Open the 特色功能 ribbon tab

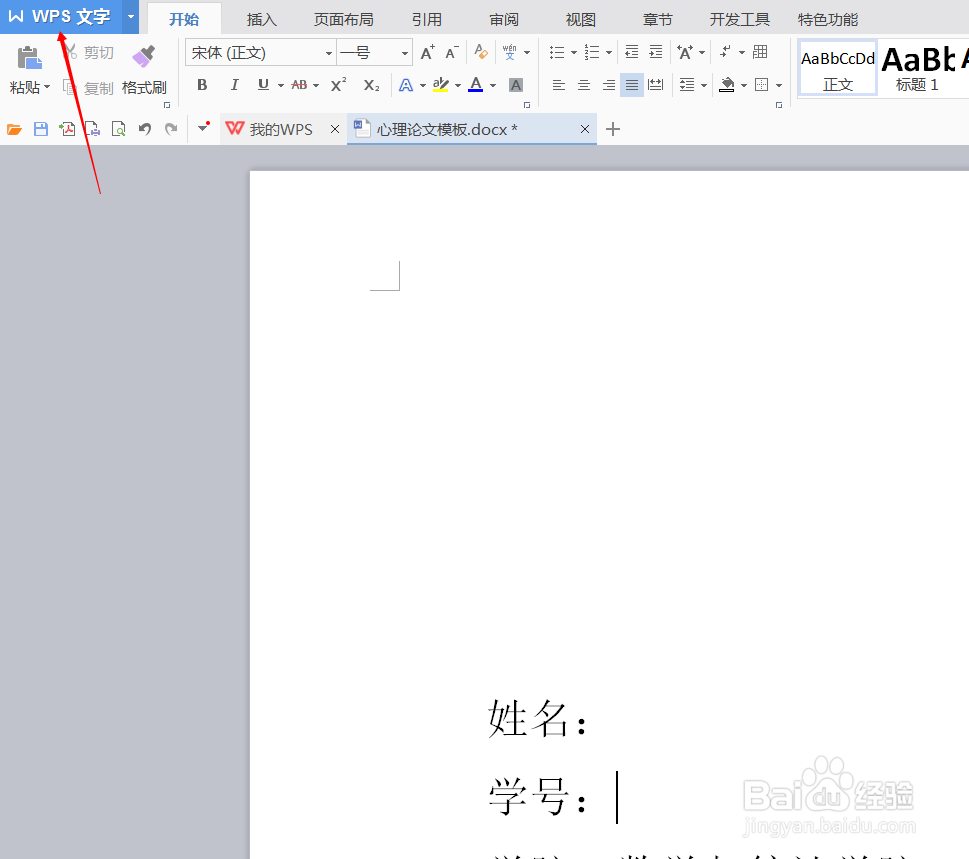(x=828, y=19)
